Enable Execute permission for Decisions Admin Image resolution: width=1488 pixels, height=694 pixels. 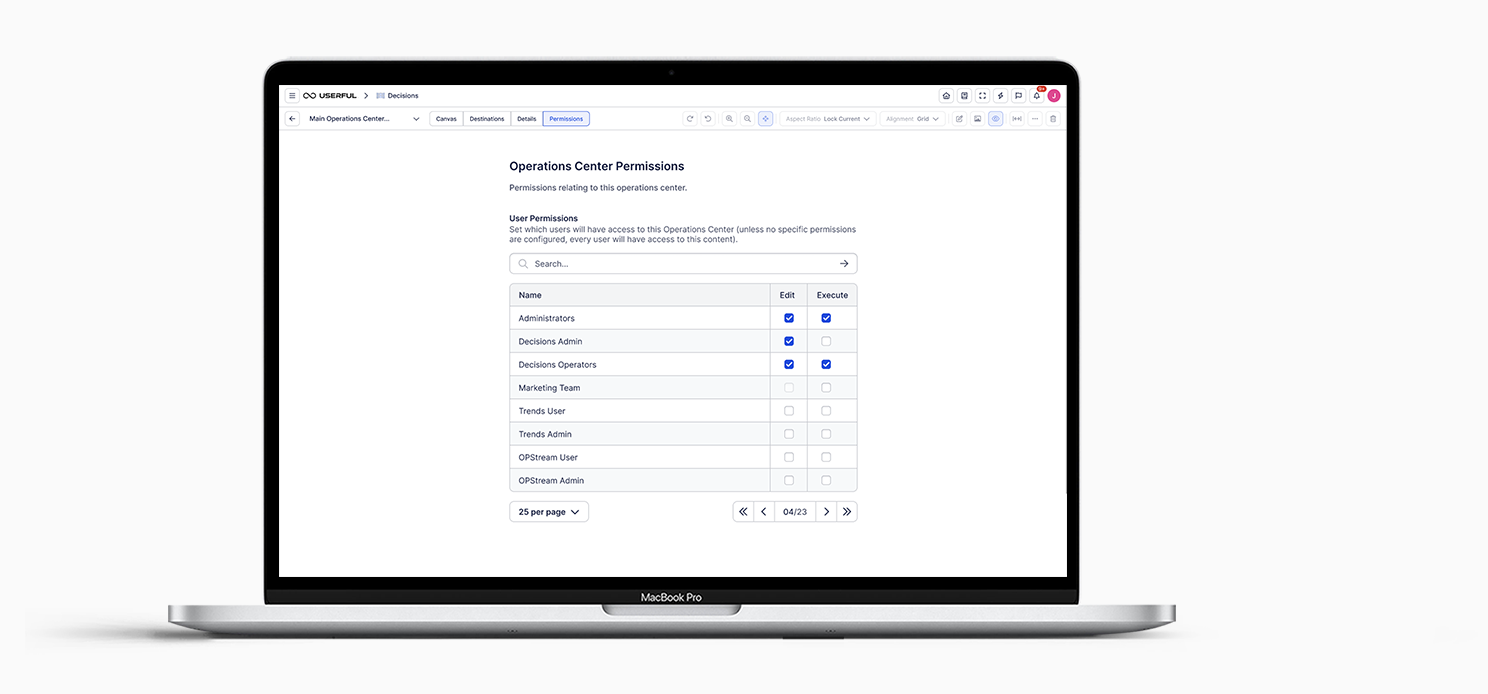point(826,342)
